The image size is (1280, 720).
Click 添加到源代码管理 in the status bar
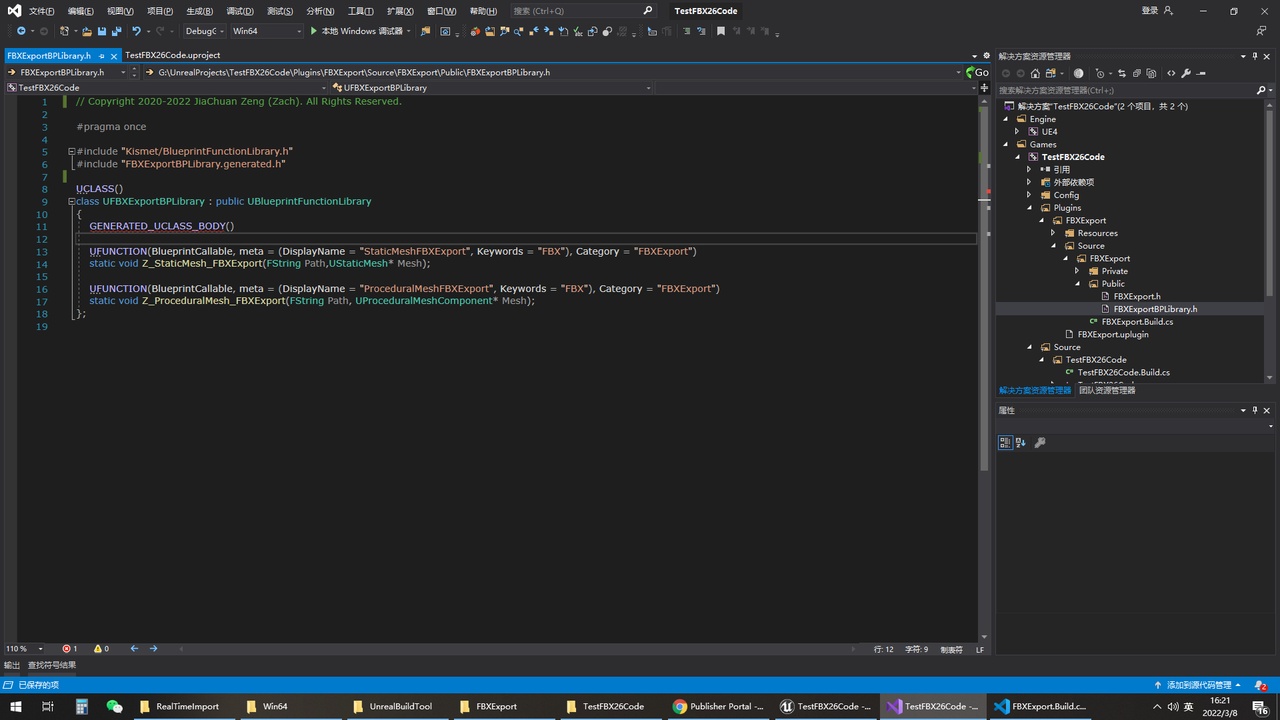[1198, 685]
